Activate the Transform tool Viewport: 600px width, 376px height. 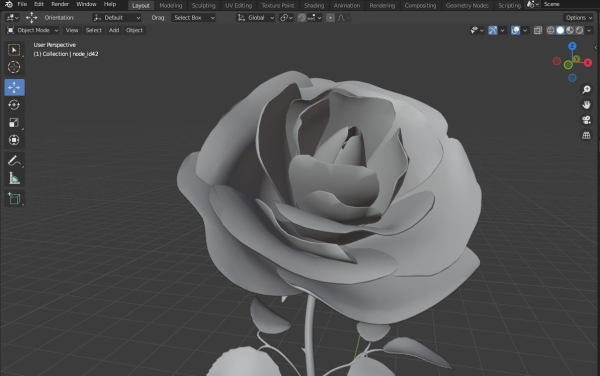point(14,140)
